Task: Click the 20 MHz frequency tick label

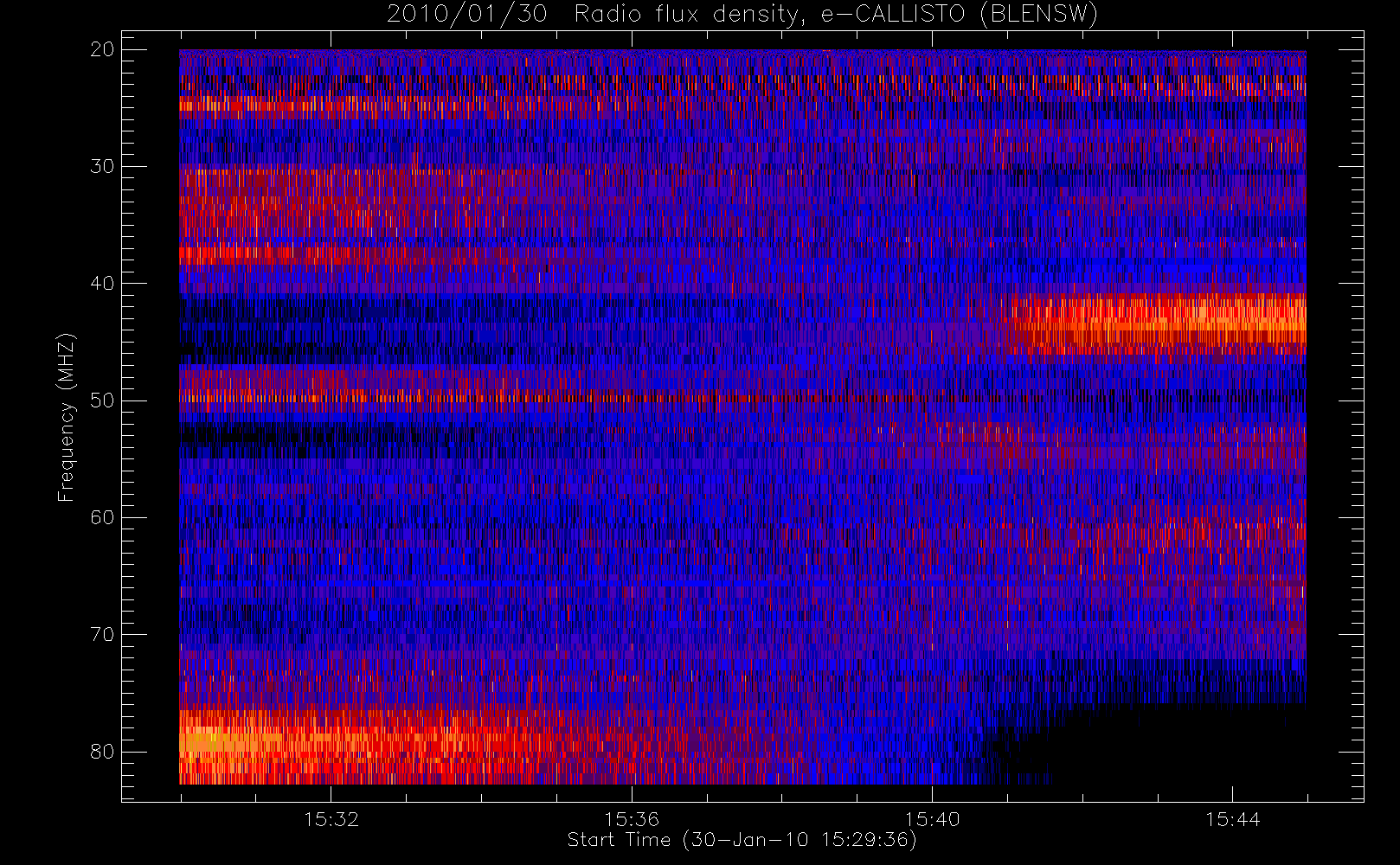Action: click(x=102, y=49)
